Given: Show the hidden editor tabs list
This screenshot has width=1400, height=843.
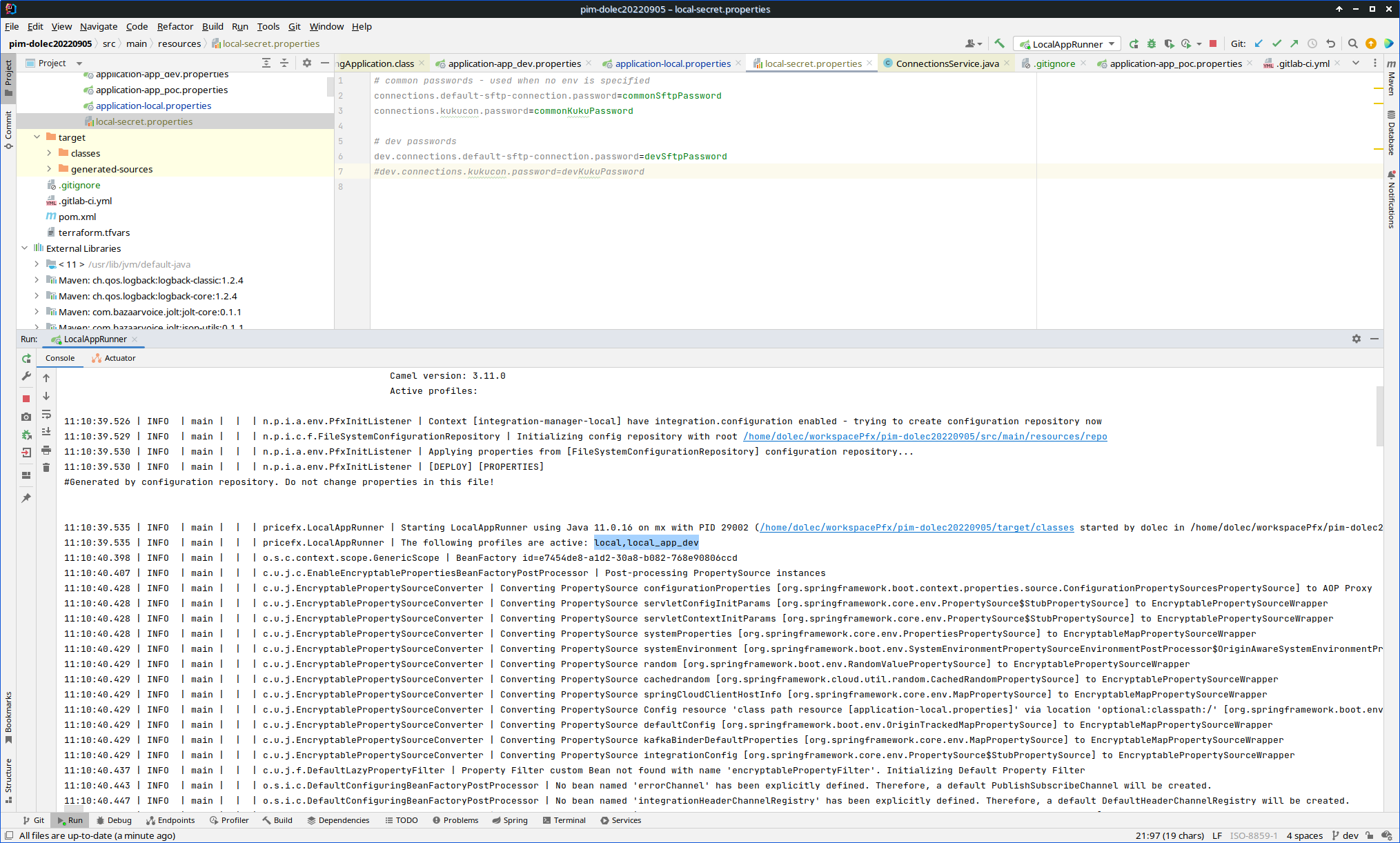Looking at the screenshot, I should point(1356,63).
